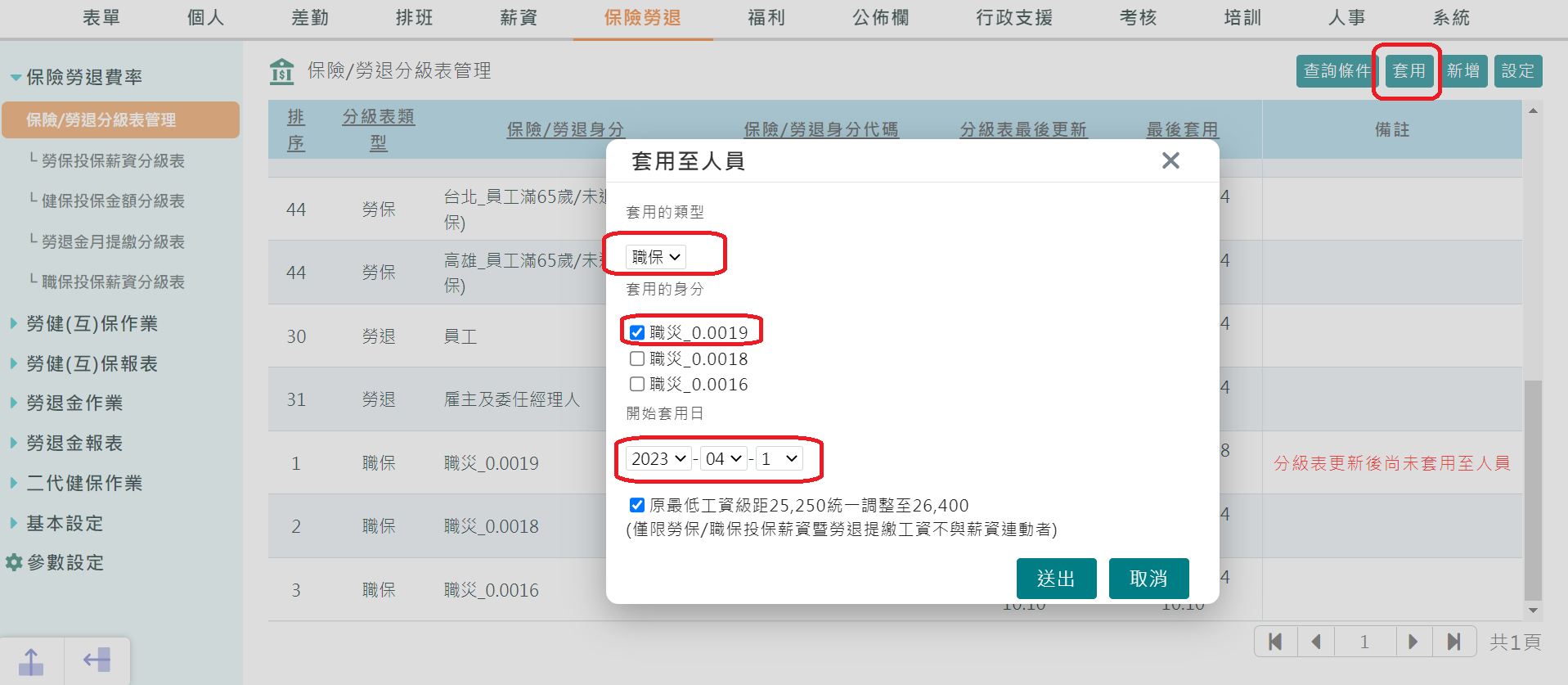Screen dimensions: 1568x685
Task: Open the month dropdown showing 04
Action: point(723,458)
